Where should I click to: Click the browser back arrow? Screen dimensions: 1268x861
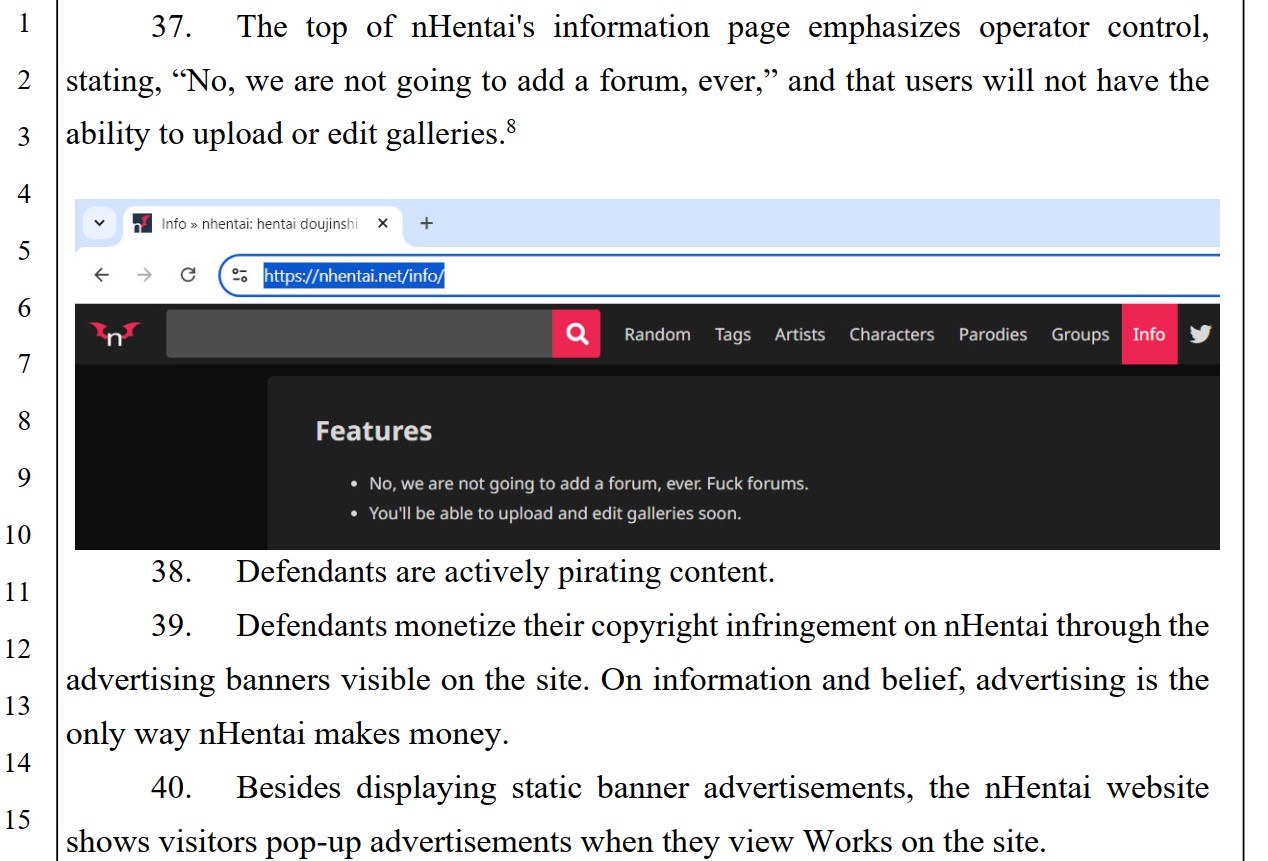point(101,275)
